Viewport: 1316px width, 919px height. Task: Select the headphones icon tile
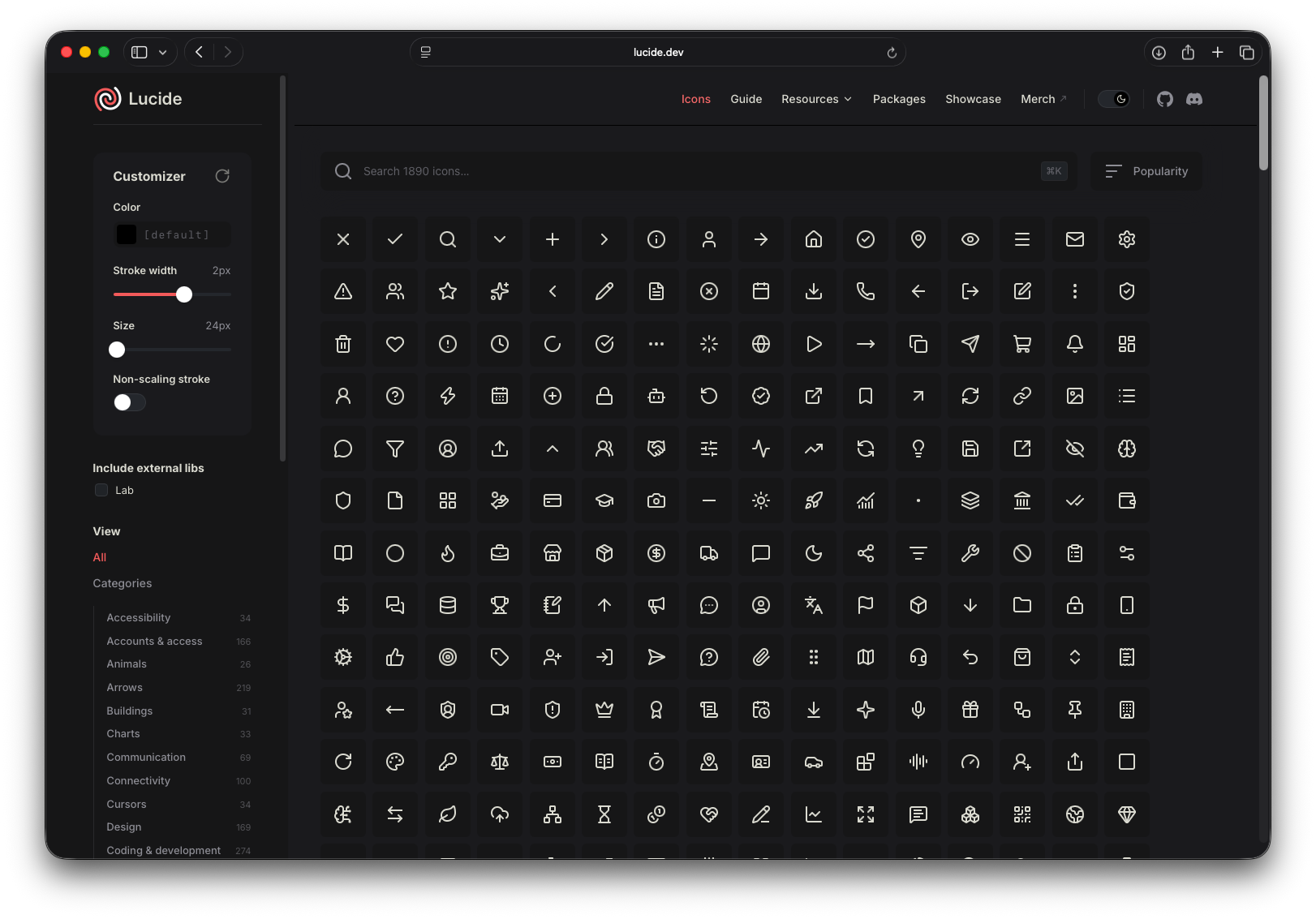pos(918,657)
